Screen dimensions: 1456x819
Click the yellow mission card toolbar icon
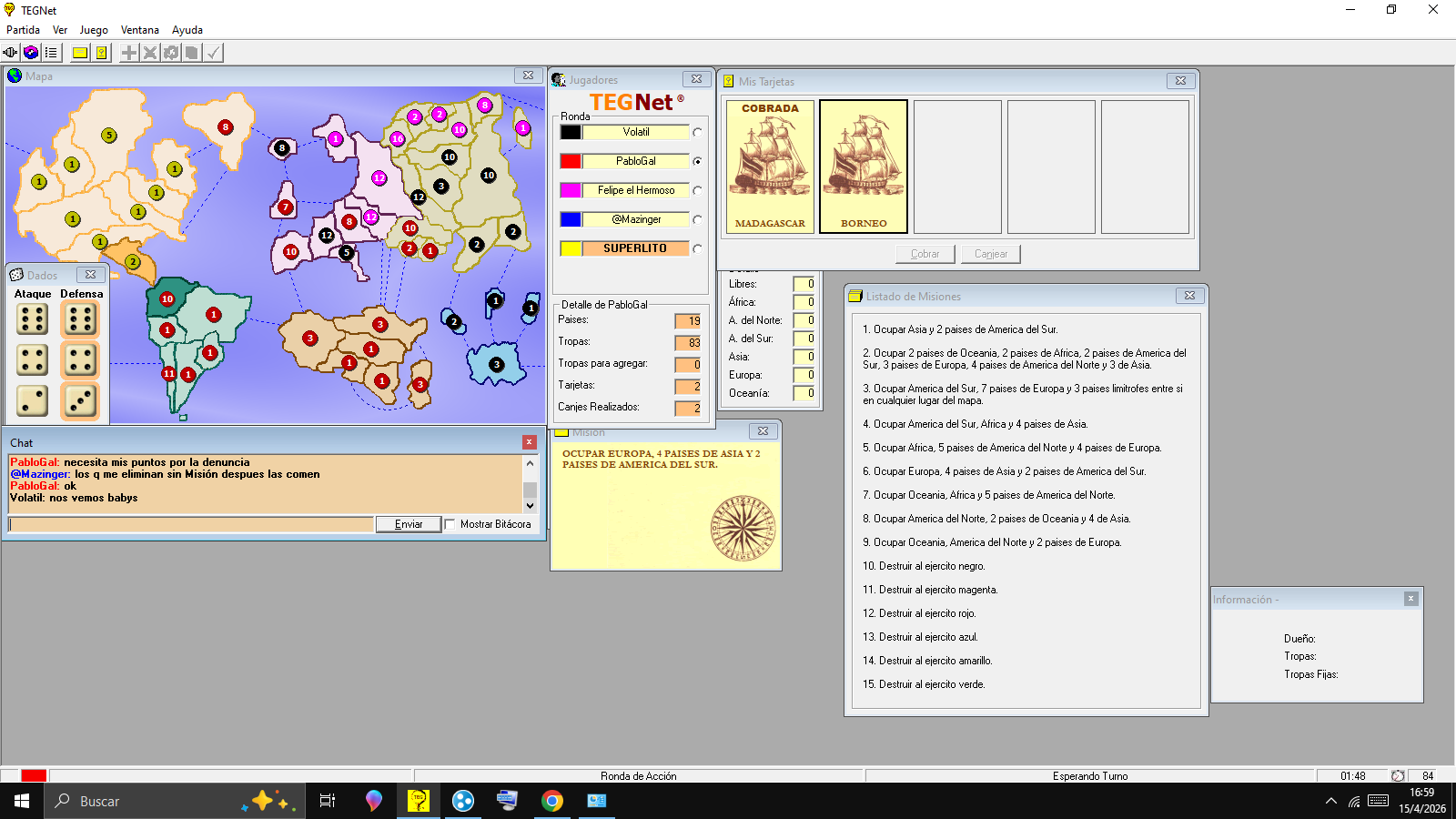(x=80, y=53)
